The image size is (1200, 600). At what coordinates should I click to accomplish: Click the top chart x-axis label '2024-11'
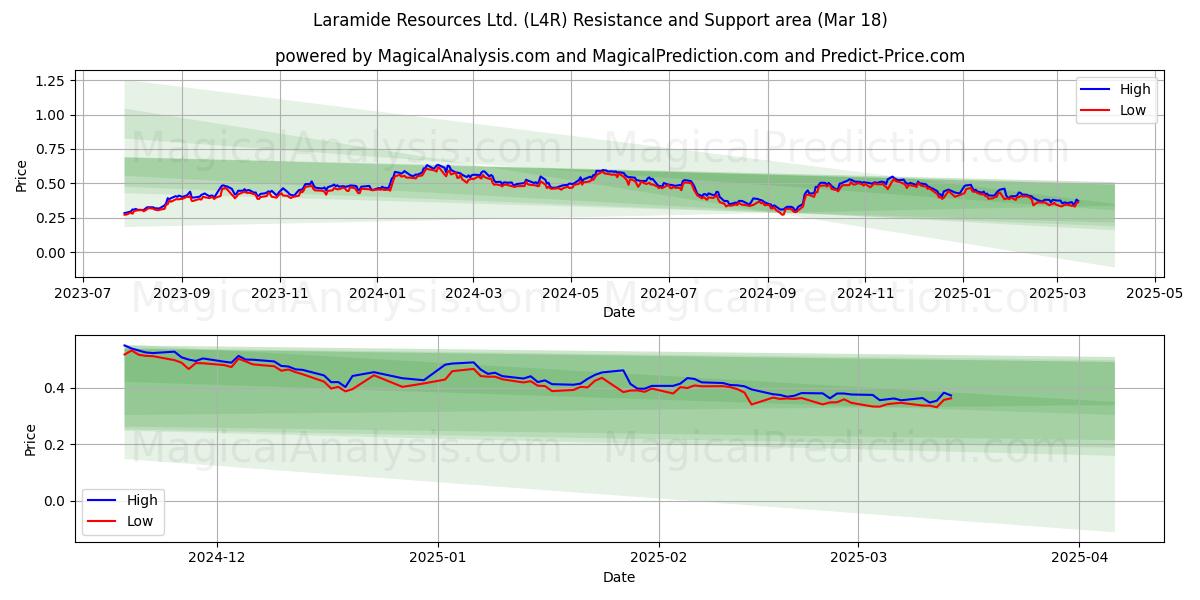(865, 295)
